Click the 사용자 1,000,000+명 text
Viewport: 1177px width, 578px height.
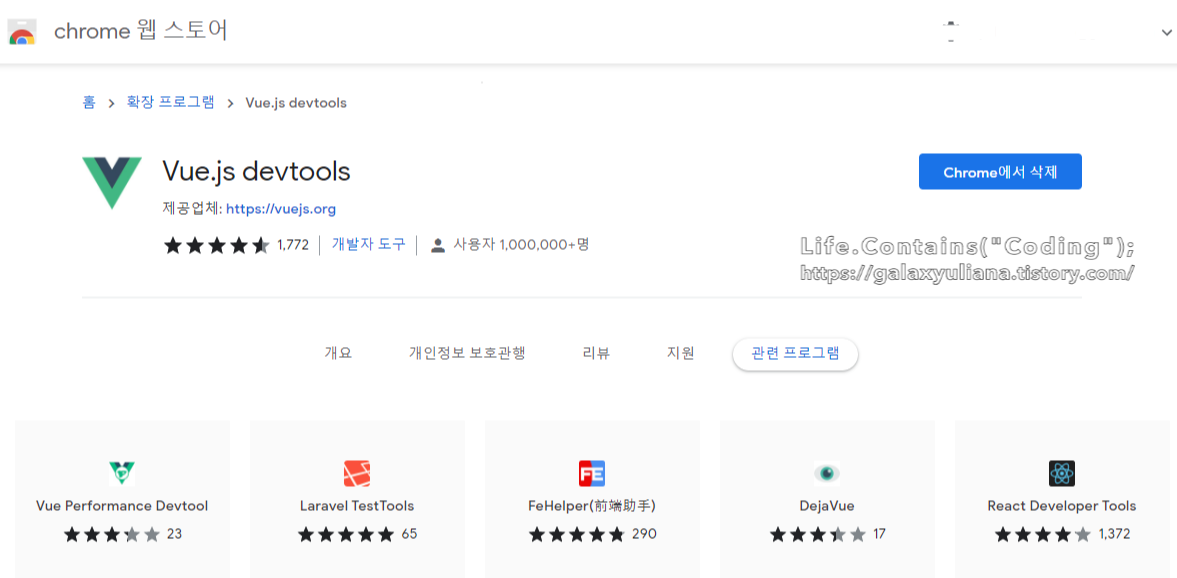pyautogui.click(x=521, y=245)
